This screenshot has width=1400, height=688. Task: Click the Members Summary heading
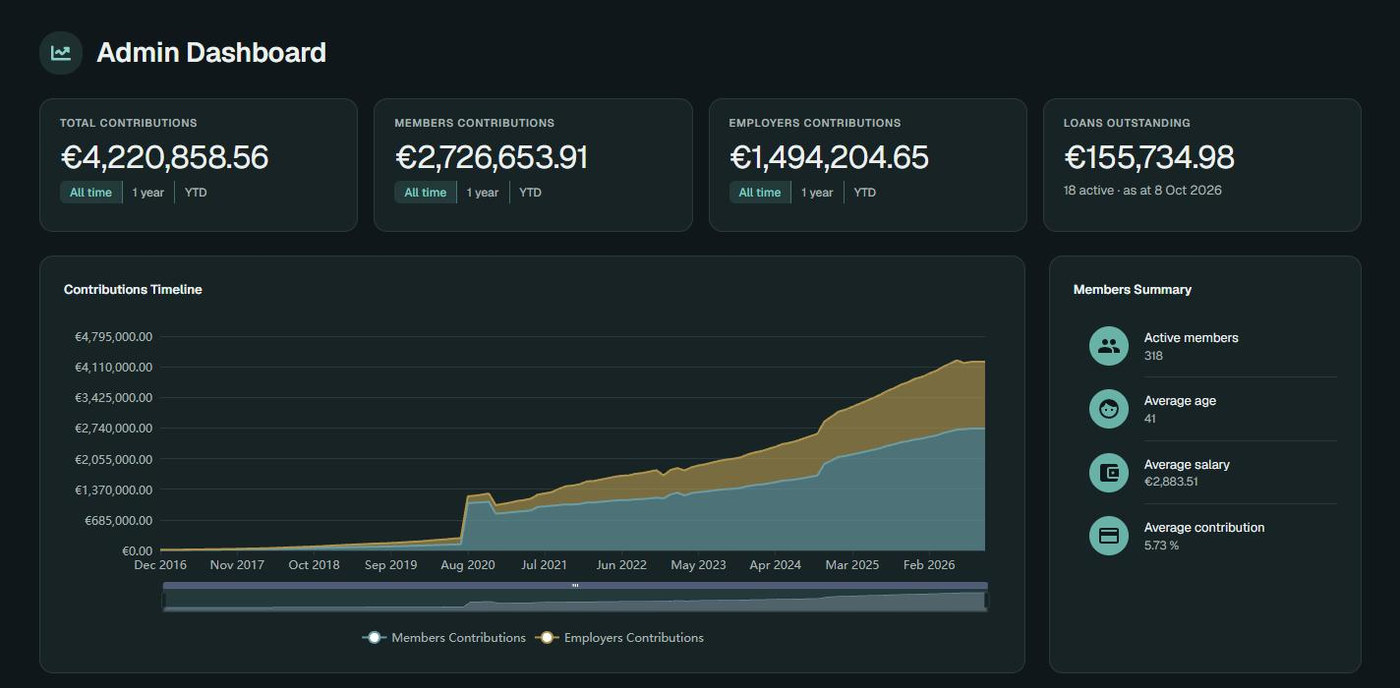(1132, 289)
